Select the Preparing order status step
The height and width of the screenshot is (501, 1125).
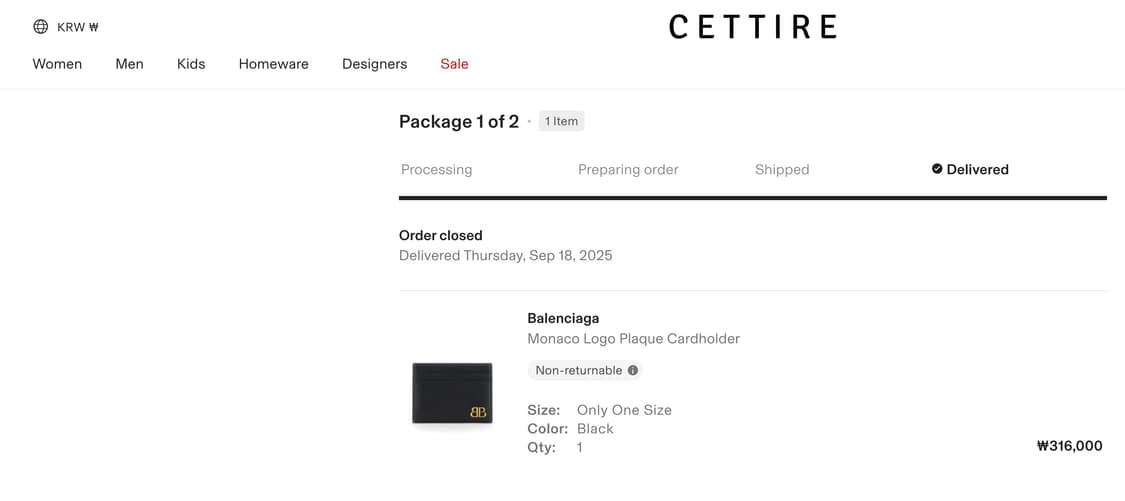coord(628,170)
